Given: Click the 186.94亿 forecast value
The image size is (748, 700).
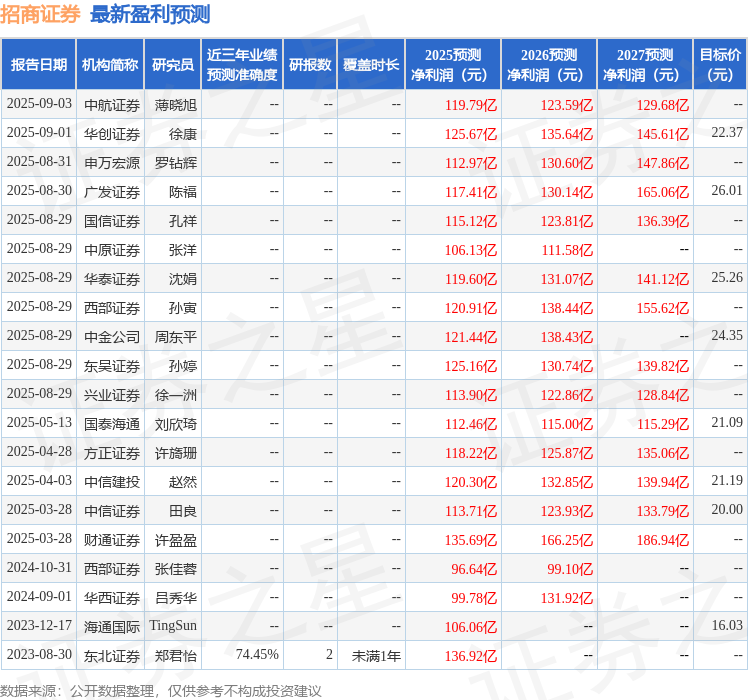Looking at the screenshot, I should click(x=663, y=540).
